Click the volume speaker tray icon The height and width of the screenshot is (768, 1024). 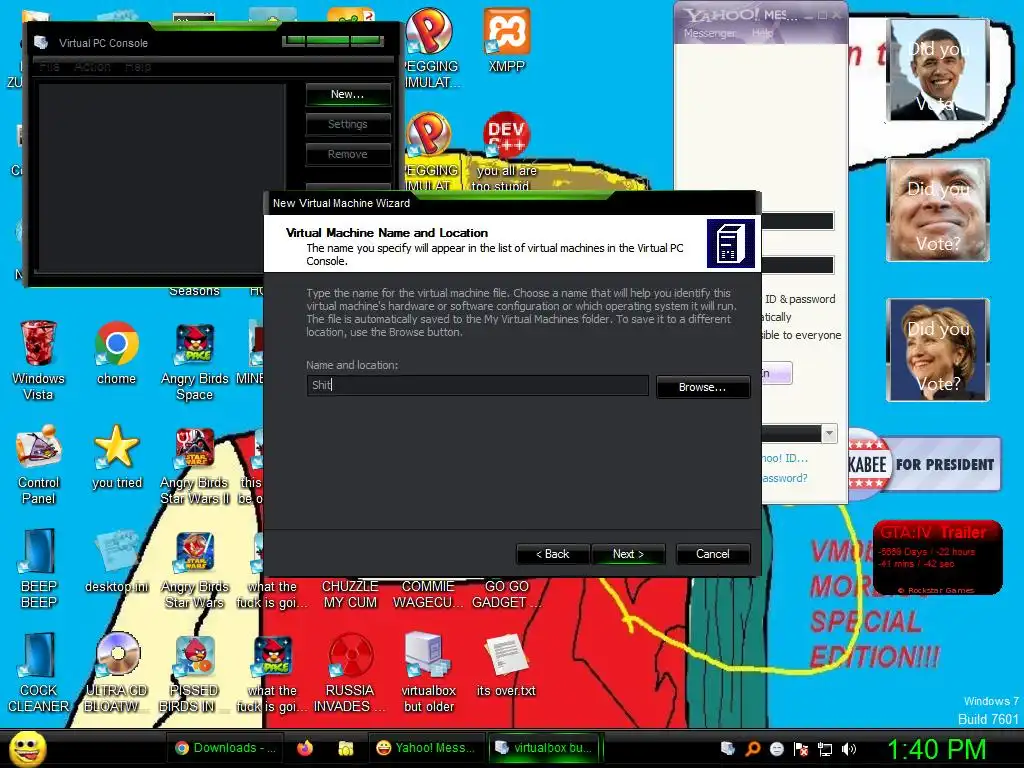848,749
